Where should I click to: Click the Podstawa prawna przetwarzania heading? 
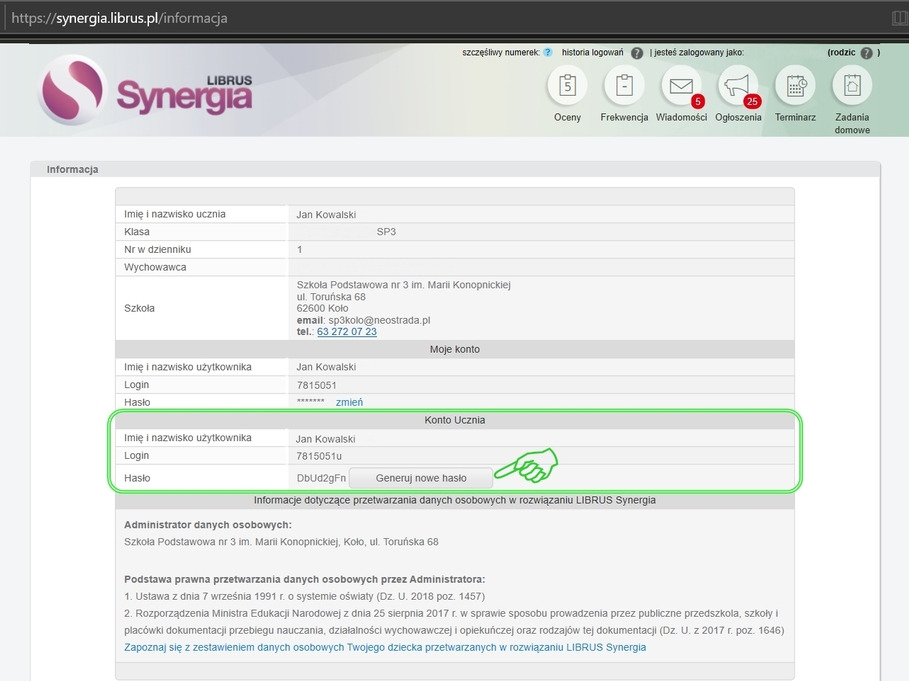coord(305,580)
